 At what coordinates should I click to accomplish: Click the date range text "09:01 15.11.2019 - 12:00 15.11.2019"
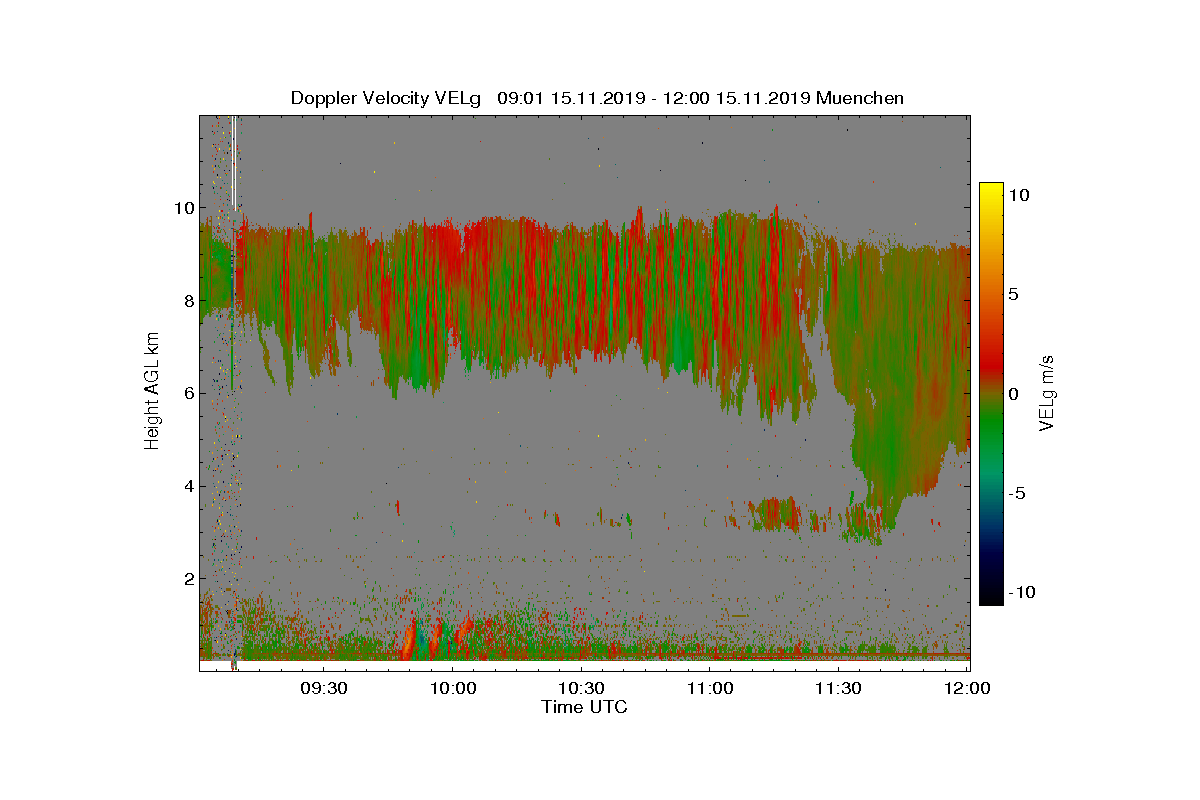(654, 98)
